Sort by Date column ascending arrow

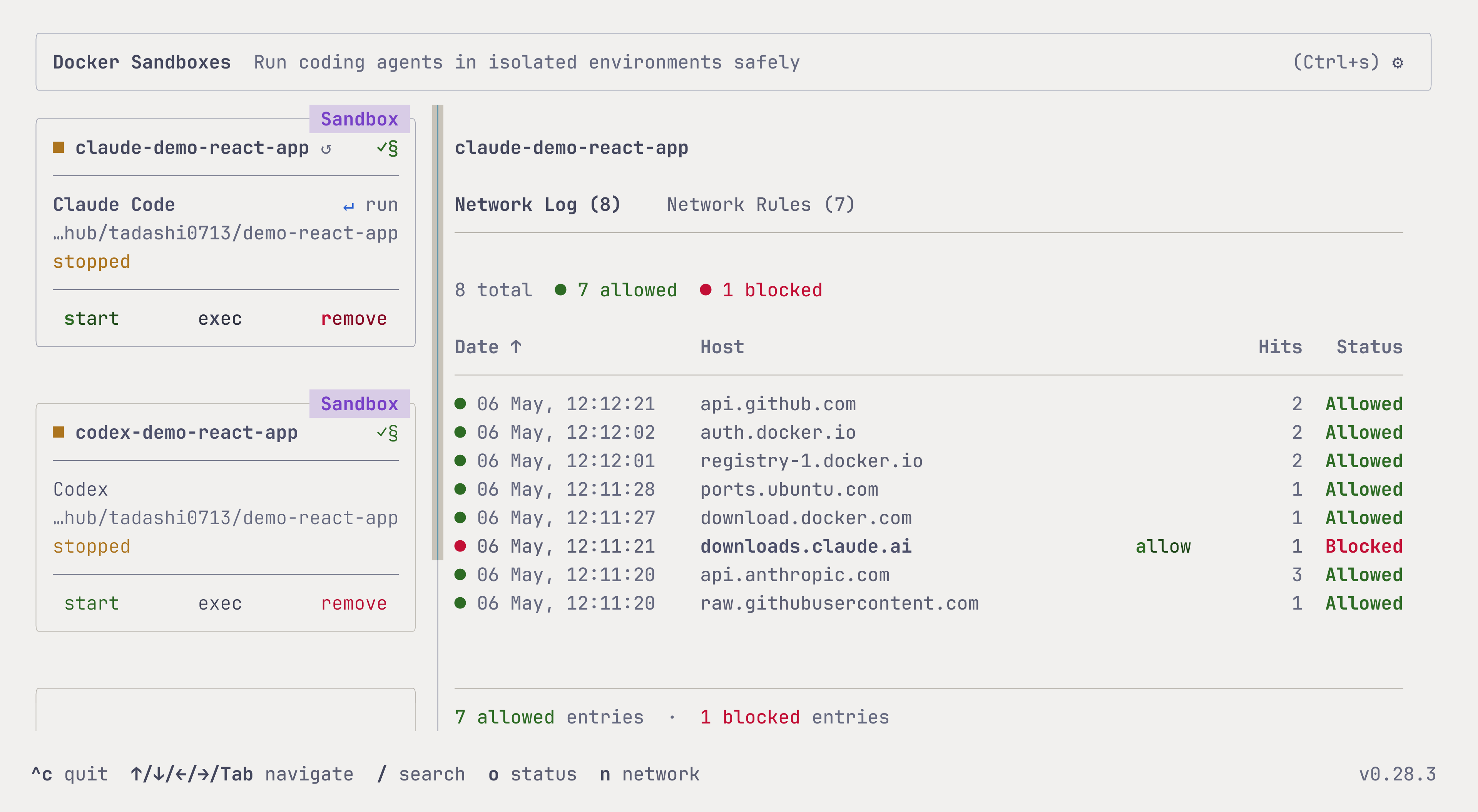tap(516, 347)
